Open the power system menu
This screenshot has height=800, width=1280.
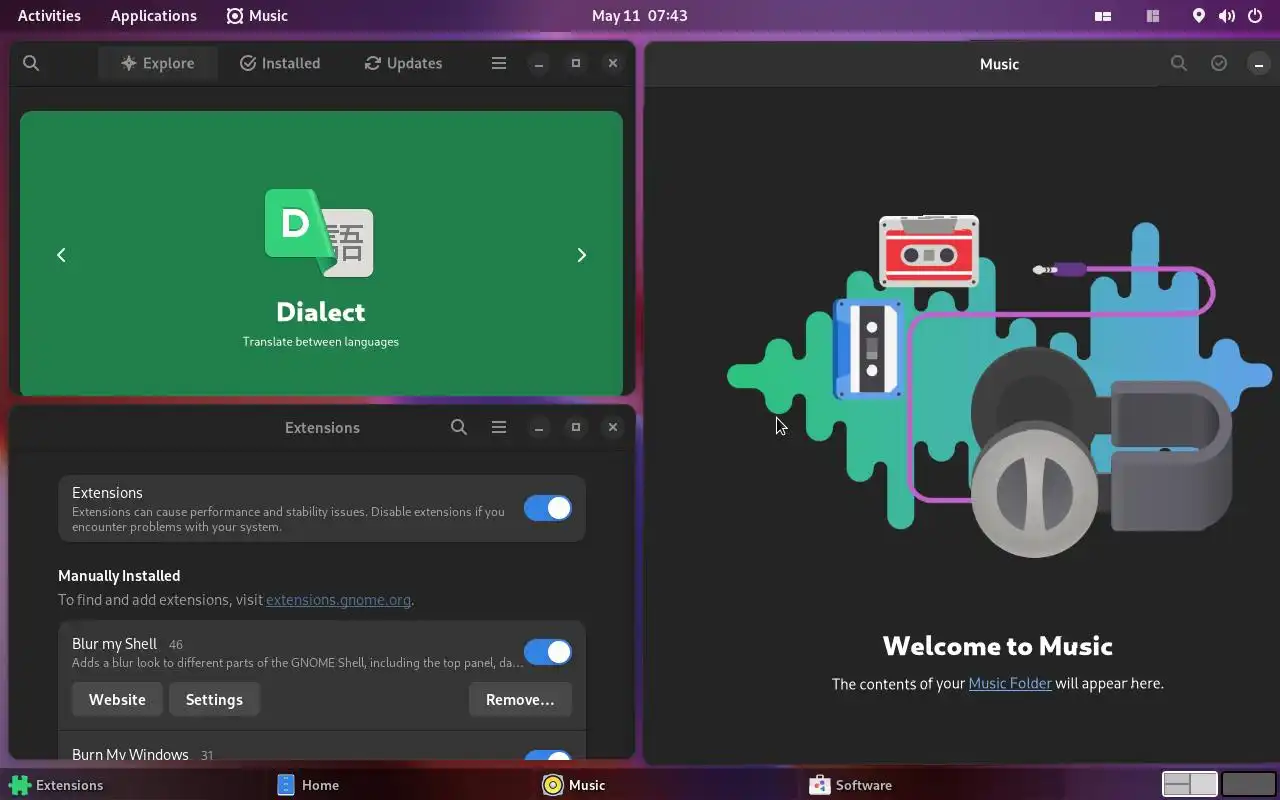pos(1255,16)
